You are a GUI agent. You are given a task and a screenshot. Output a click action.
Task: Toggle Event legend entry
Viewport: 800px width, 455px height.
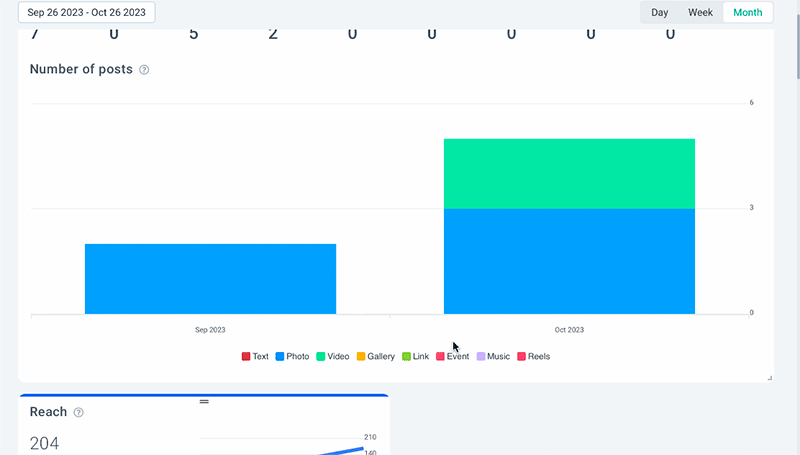coord(452,356)
